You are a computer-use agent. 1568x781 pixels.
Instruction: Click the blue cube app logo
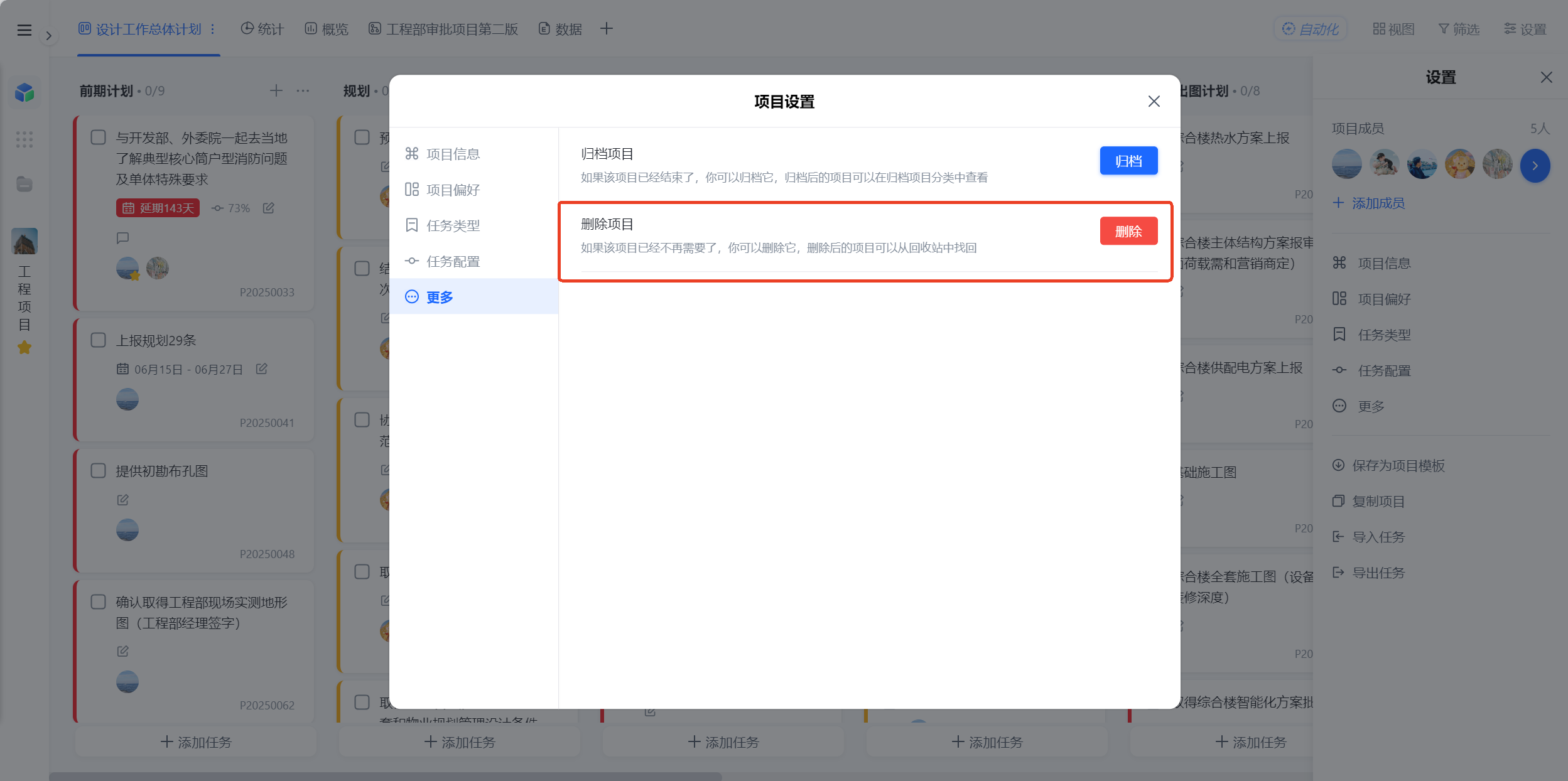pos(24,92)
